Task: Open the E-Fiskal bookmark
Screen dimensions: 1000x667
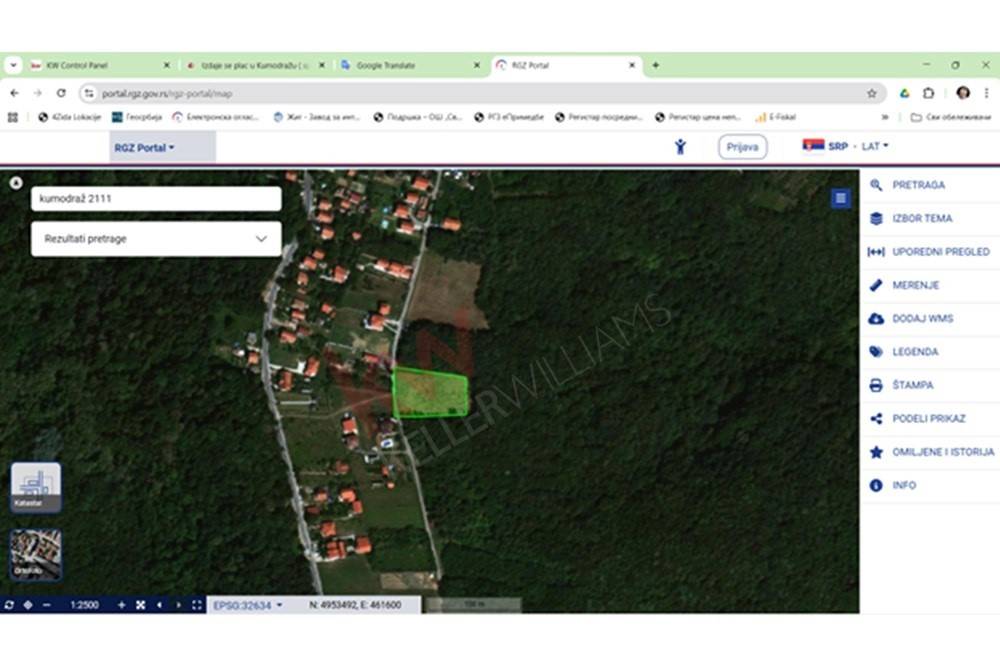Action: tap(776, 117)
